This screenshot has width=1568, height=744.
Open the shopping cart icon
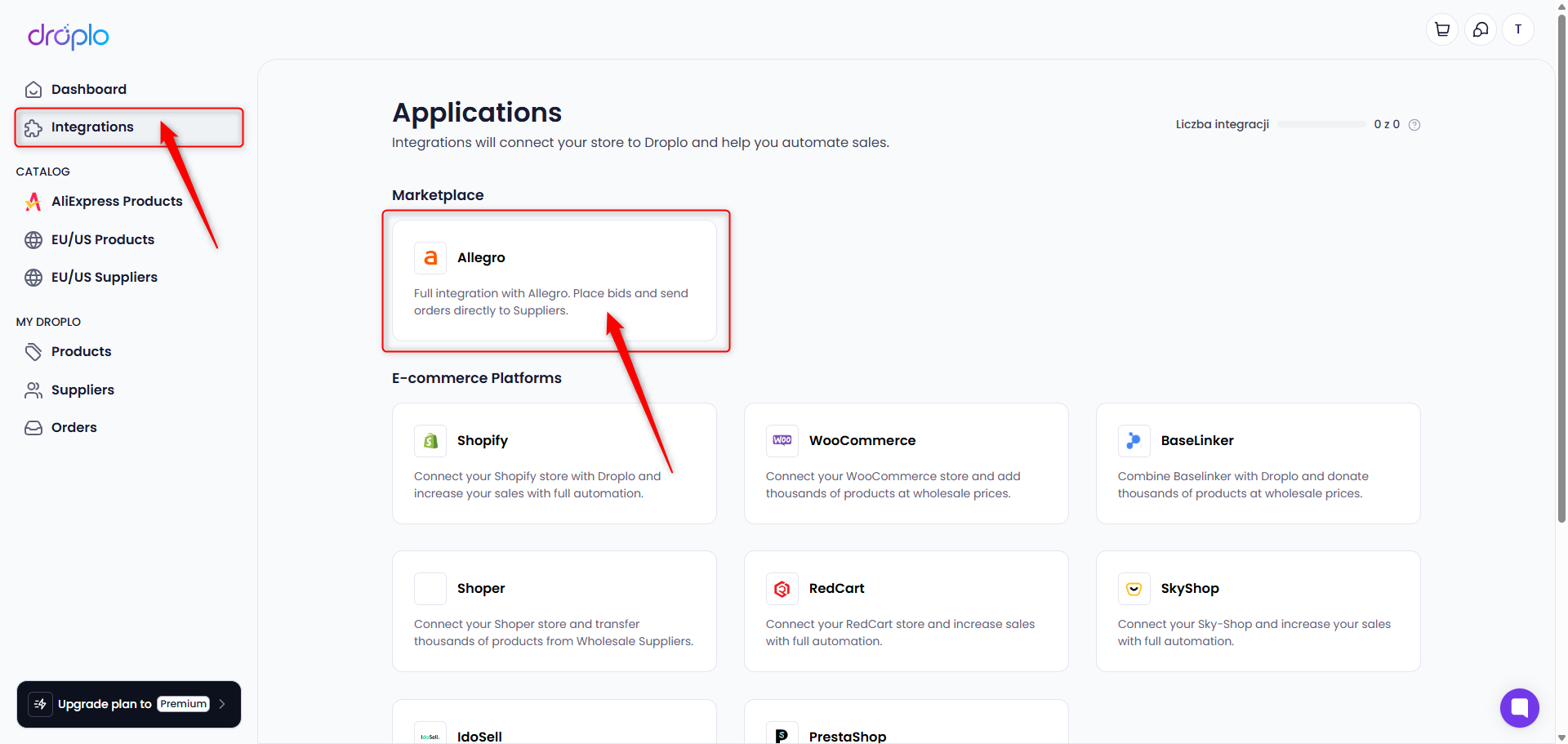click(1441, 29)
